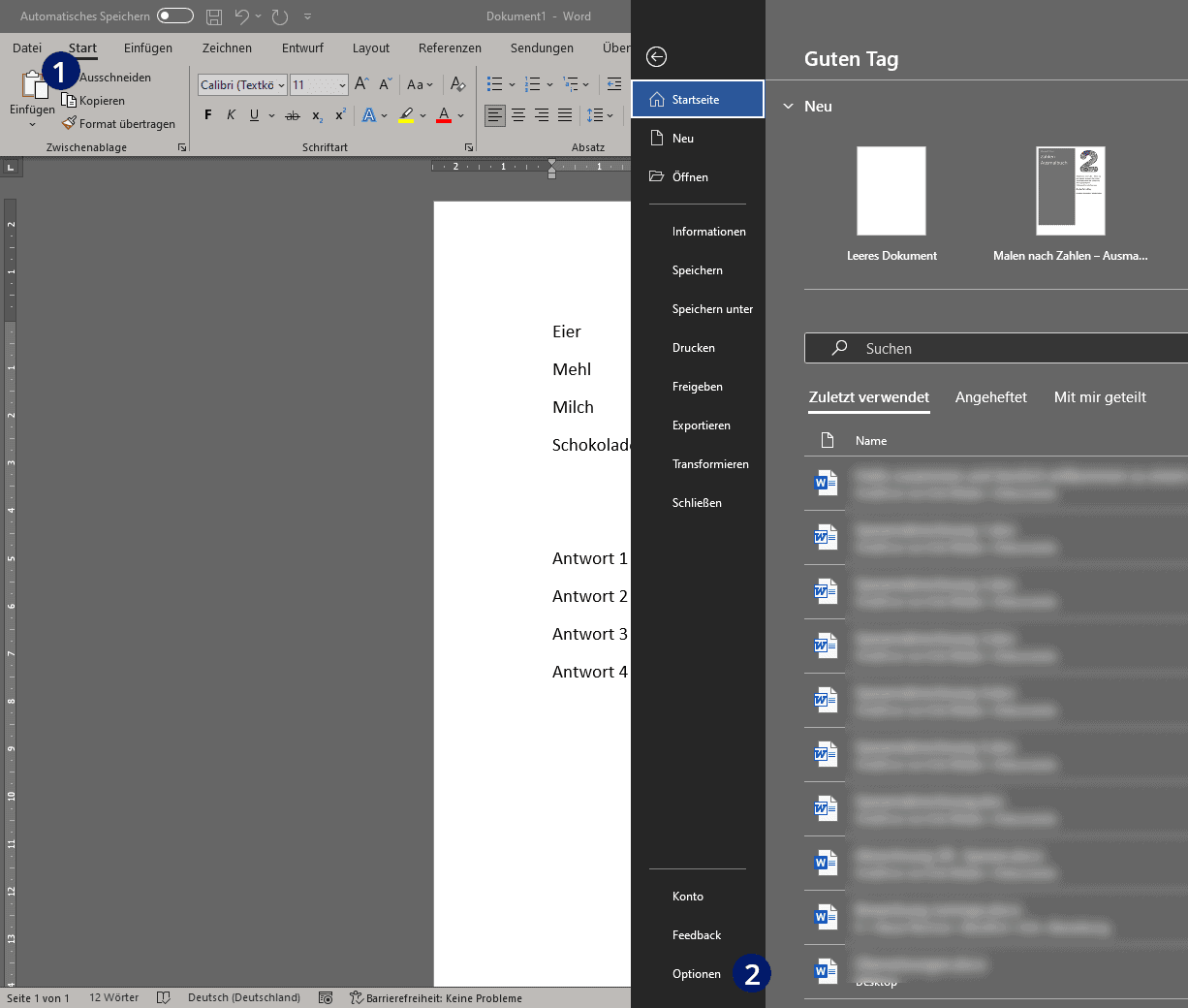Collapse the Neu section chevron
1188x1008 pixels.
click(x=788, y=107)
